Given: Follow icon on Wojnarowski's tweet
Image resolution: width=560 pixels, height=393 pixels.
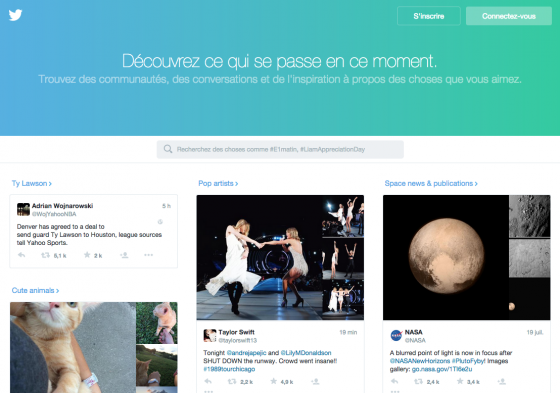Looking at the screenshot, I should (124, 255).
